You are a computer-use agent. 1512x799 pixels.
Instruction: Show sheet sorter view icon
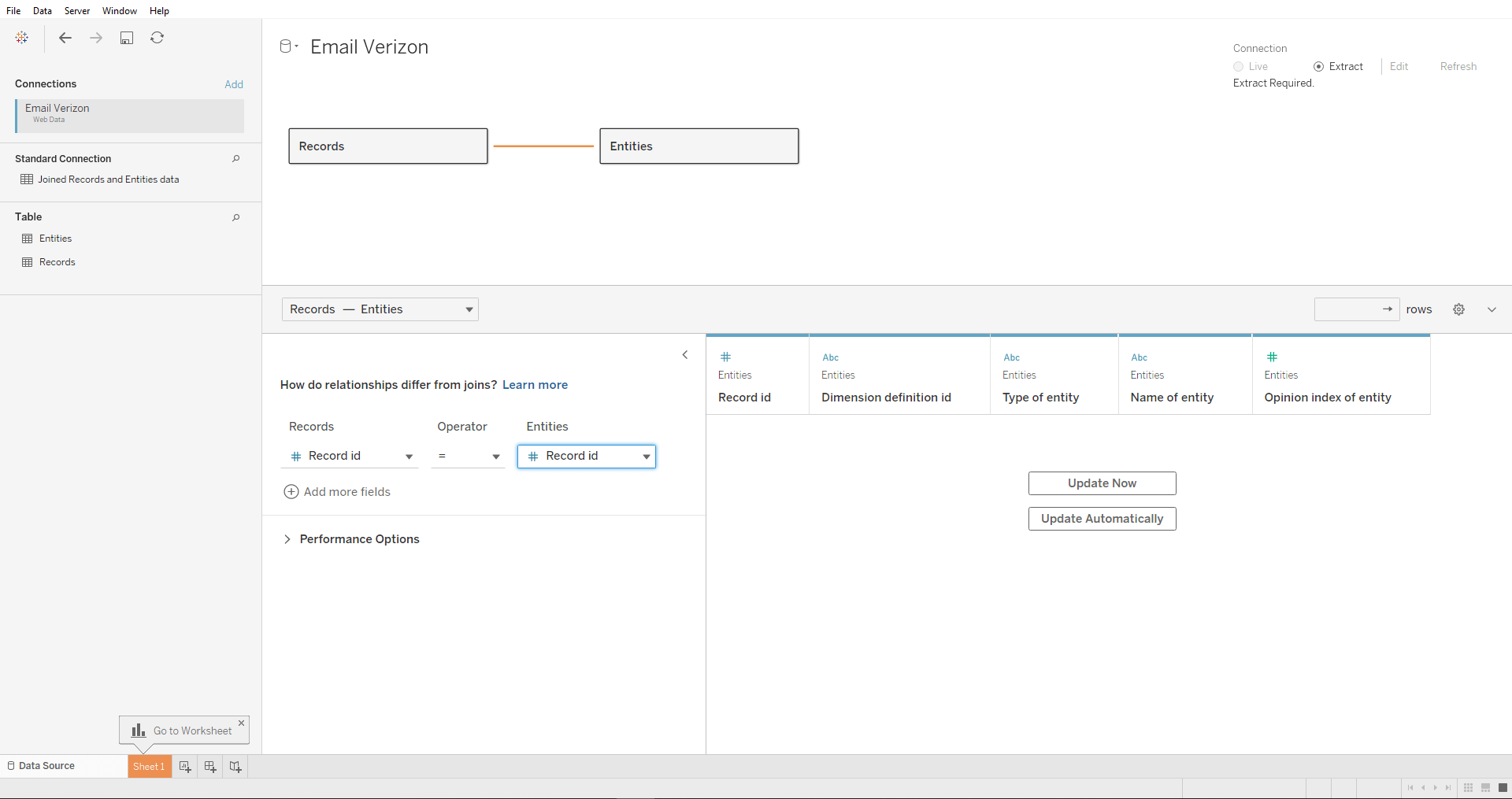1469,788
